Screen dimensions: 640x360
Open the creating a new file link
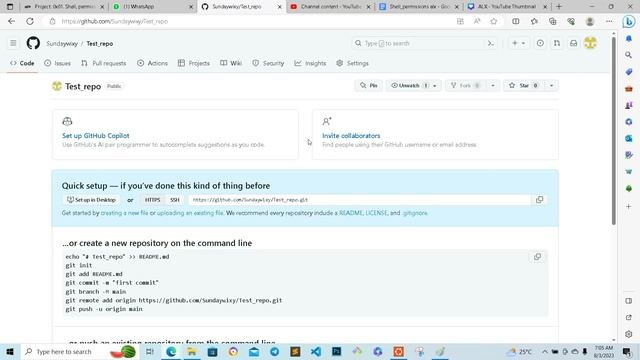124,213
